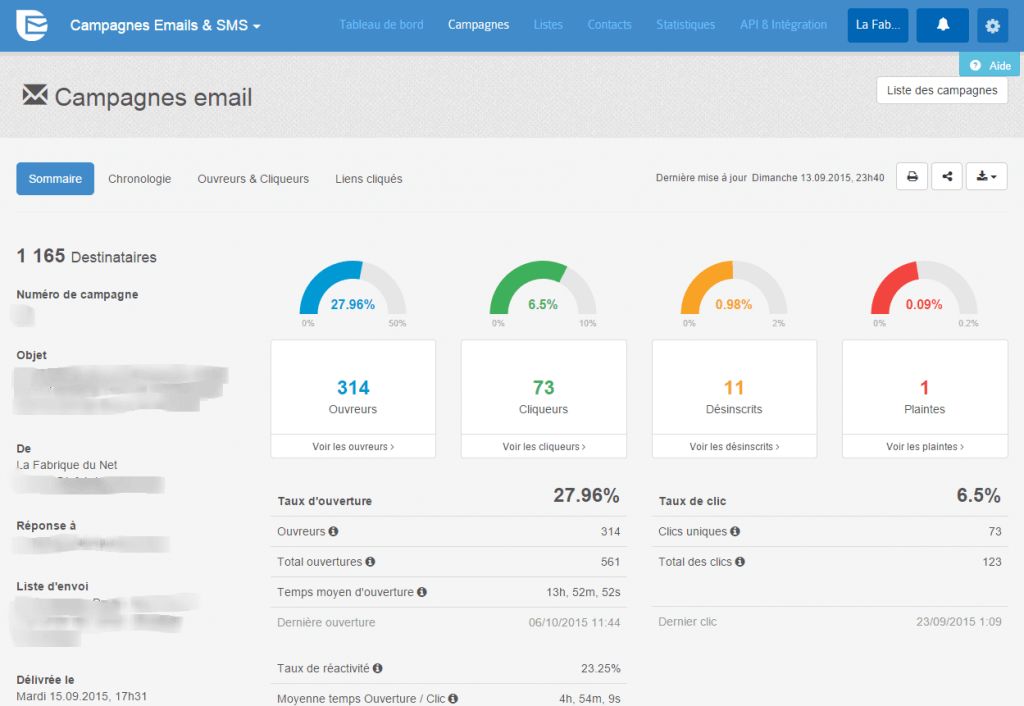Open the Campagnes Emails & SMS dropdown
Image resolution: width=1024 pixels, height=706 pixels.
(165, 25)
